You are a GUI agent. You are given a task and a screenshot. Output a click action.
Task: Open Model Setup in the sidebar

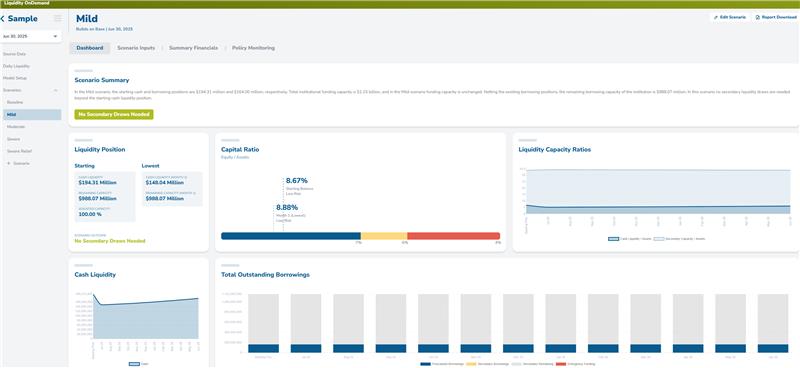tap(15, 78)
